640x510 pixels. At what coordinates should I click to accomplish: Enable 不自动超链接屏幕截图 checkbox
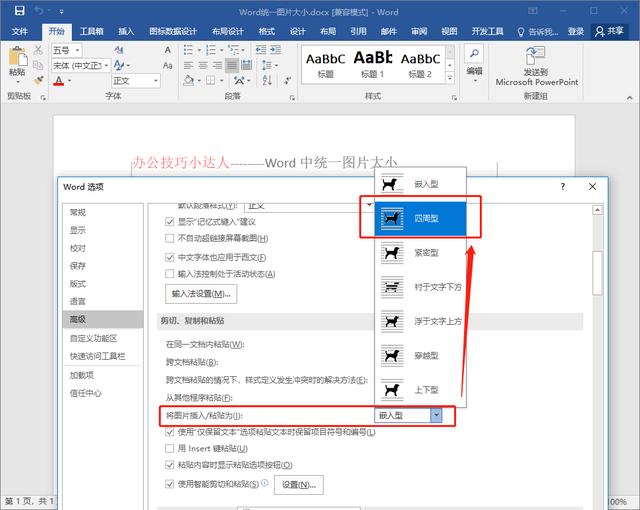click(169, 238)
